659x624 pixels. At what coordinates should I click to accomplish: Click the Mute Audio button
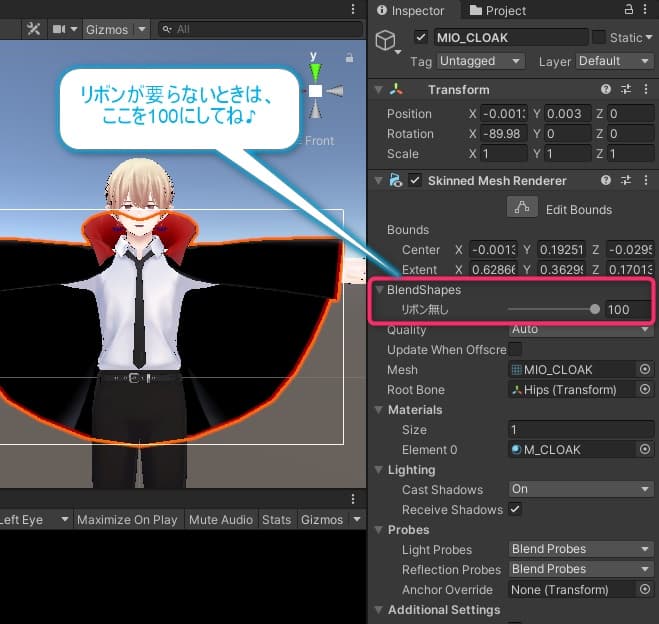click(221, 520)
